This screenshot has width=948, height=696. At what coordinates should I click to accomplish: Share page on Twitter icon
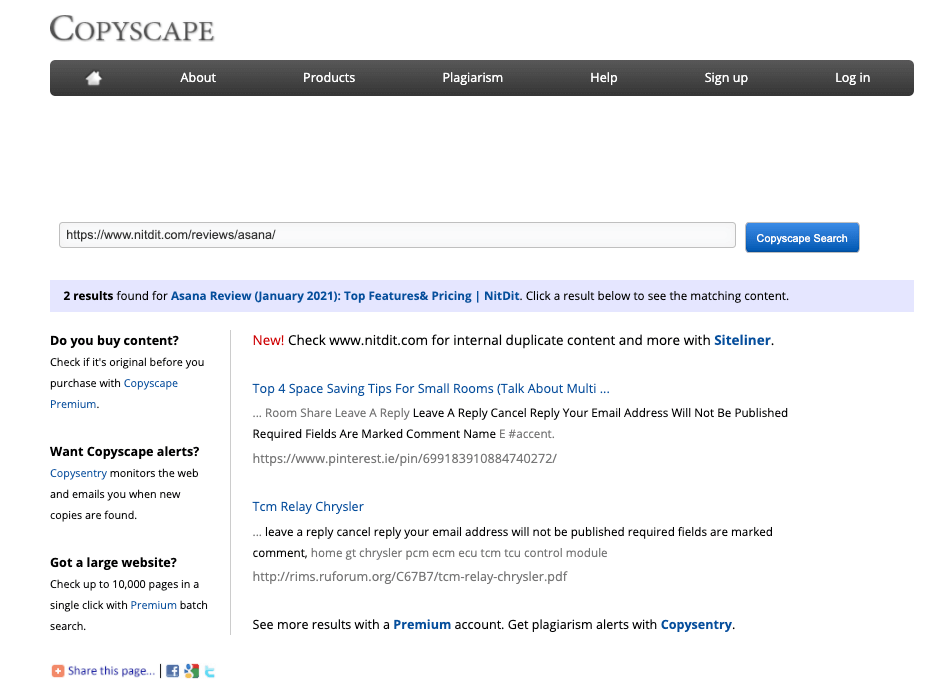[x=209, y=671]
